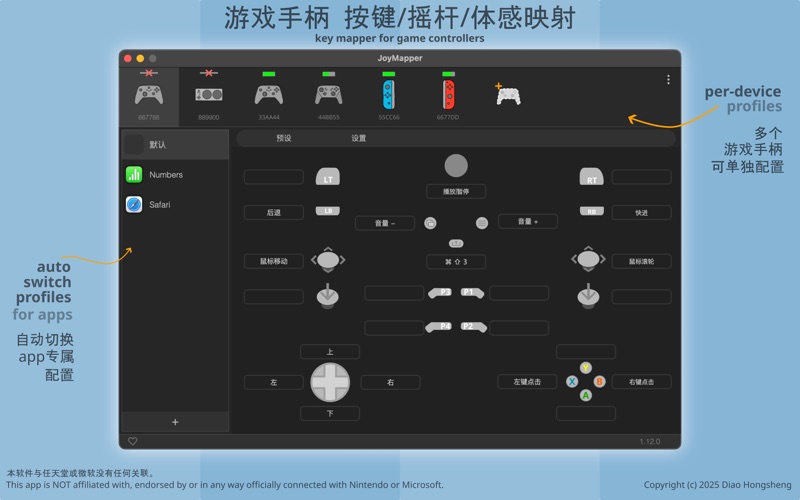Click the empty mapping field beside P3
This screenshot has height=500, width=800.
pos(394,293)
